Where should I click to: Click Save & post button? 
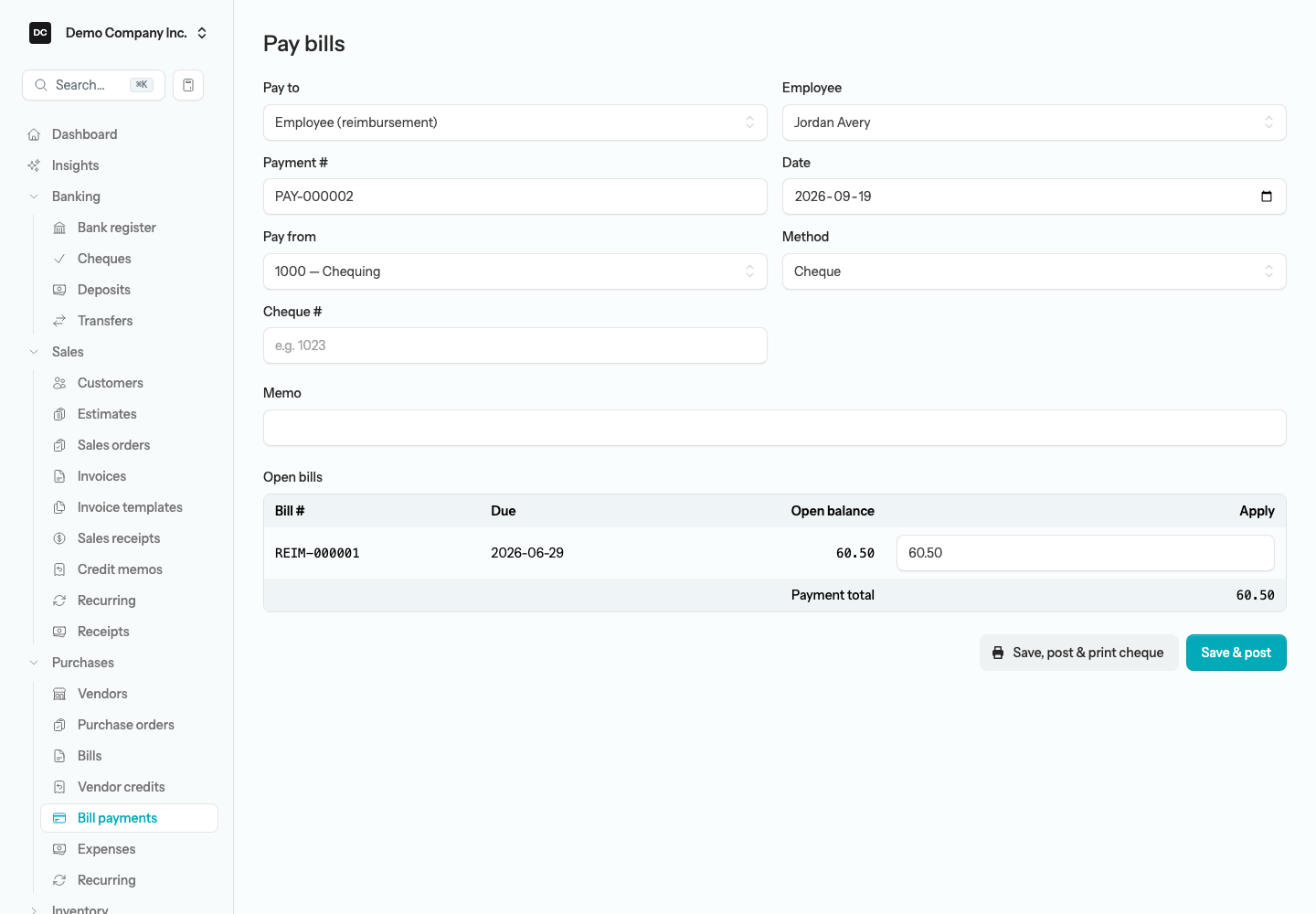(1236, 653)
